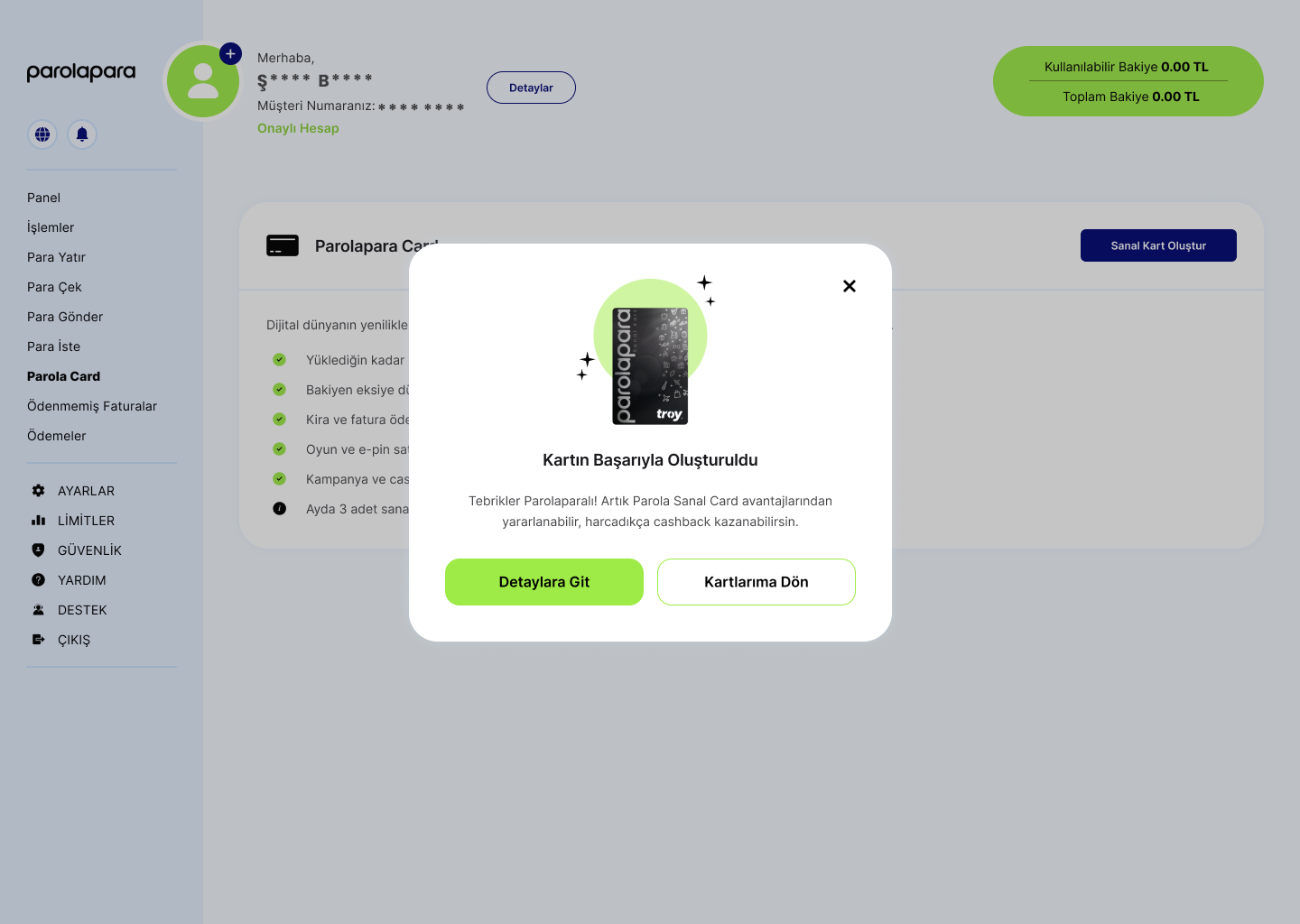Click ÇIKIŞ label to log out

[x=74, y=640]
